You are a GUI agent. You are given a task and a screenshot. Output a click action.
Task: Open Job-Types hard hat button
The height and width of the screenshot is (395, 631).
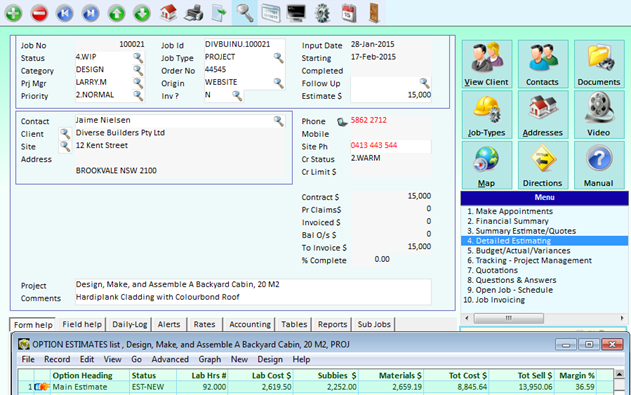(x=487, y=115)
